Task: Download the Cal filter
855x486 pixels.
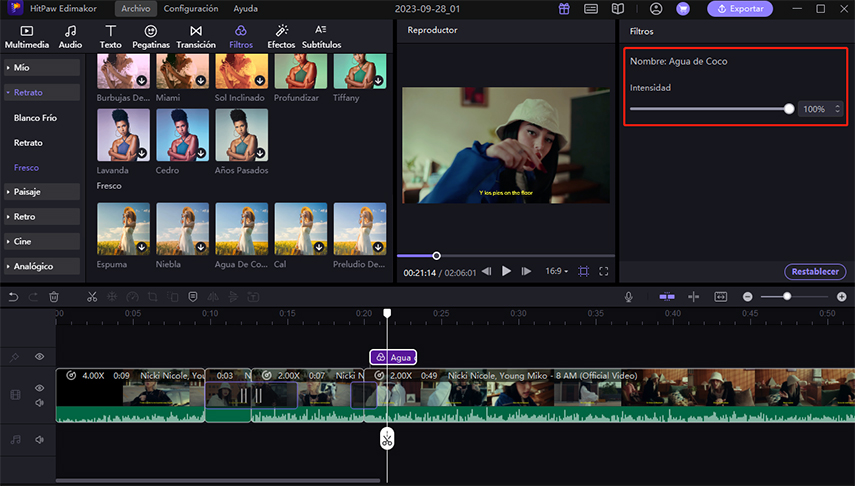Action: coord(319,247)
